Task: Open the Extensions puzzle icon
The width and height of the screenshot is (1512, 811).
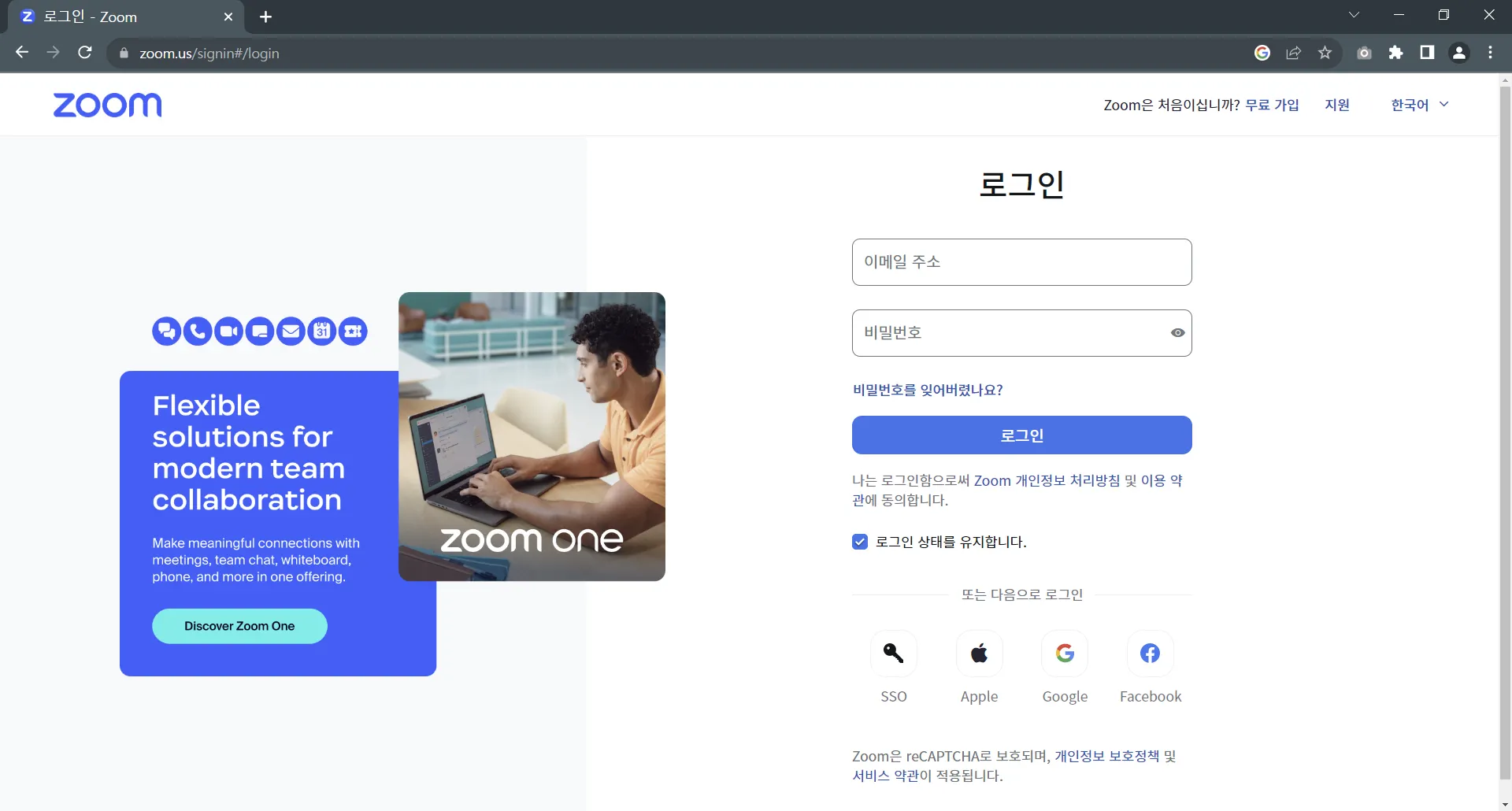Action: click(1396, 53)
